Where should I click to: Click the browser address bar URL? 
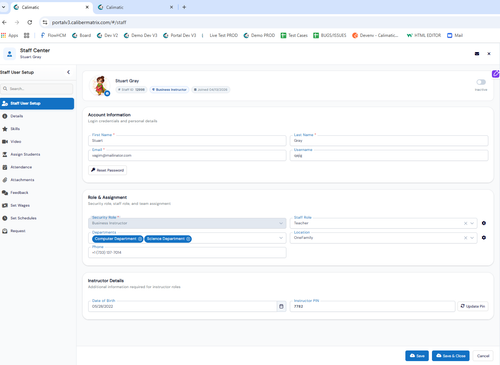click(x=89, y=22)
